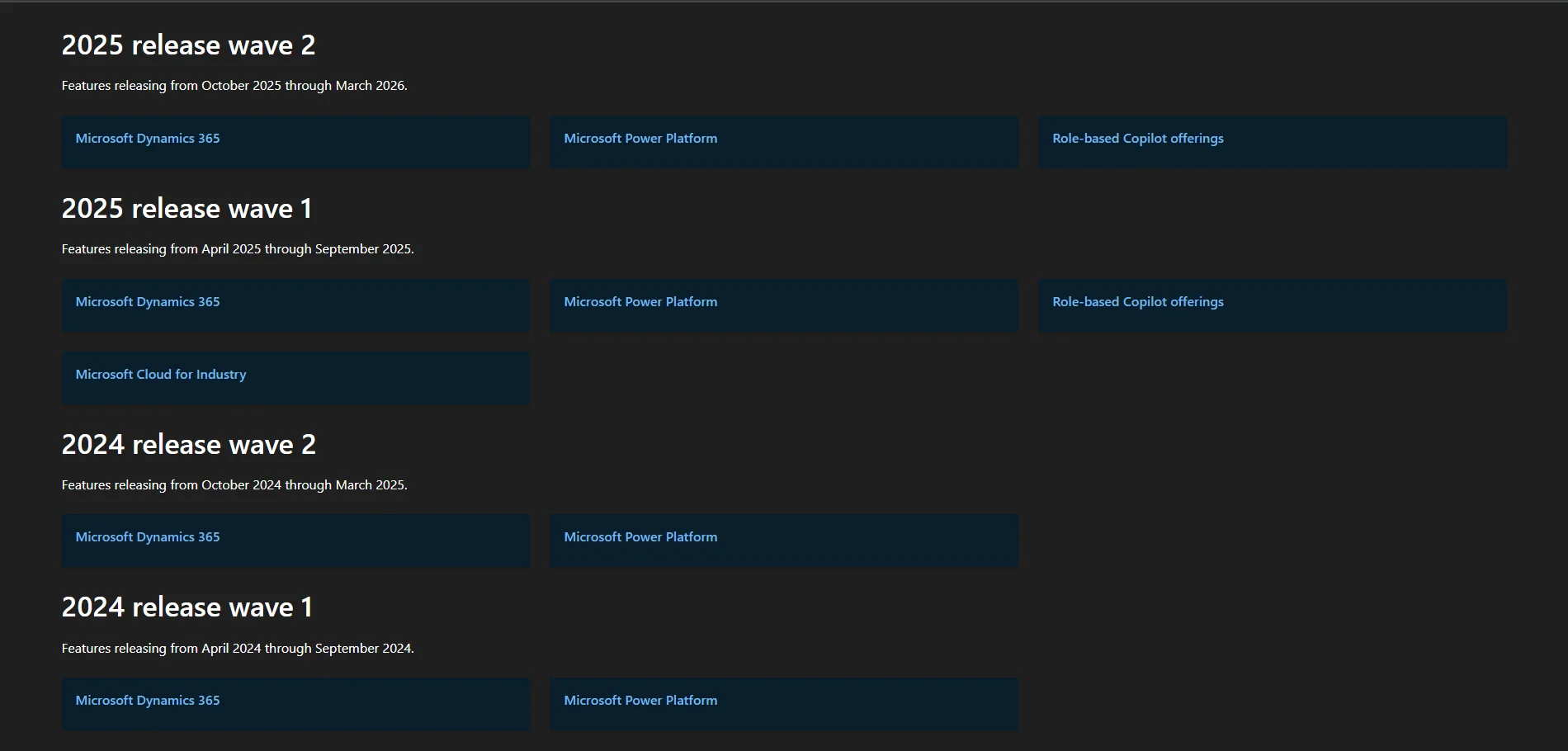The width and height of the screenshot is (1568, 751).
Task: Select Microsoft Dynamics 365 under 2025 wave 1
Action: 148,302
